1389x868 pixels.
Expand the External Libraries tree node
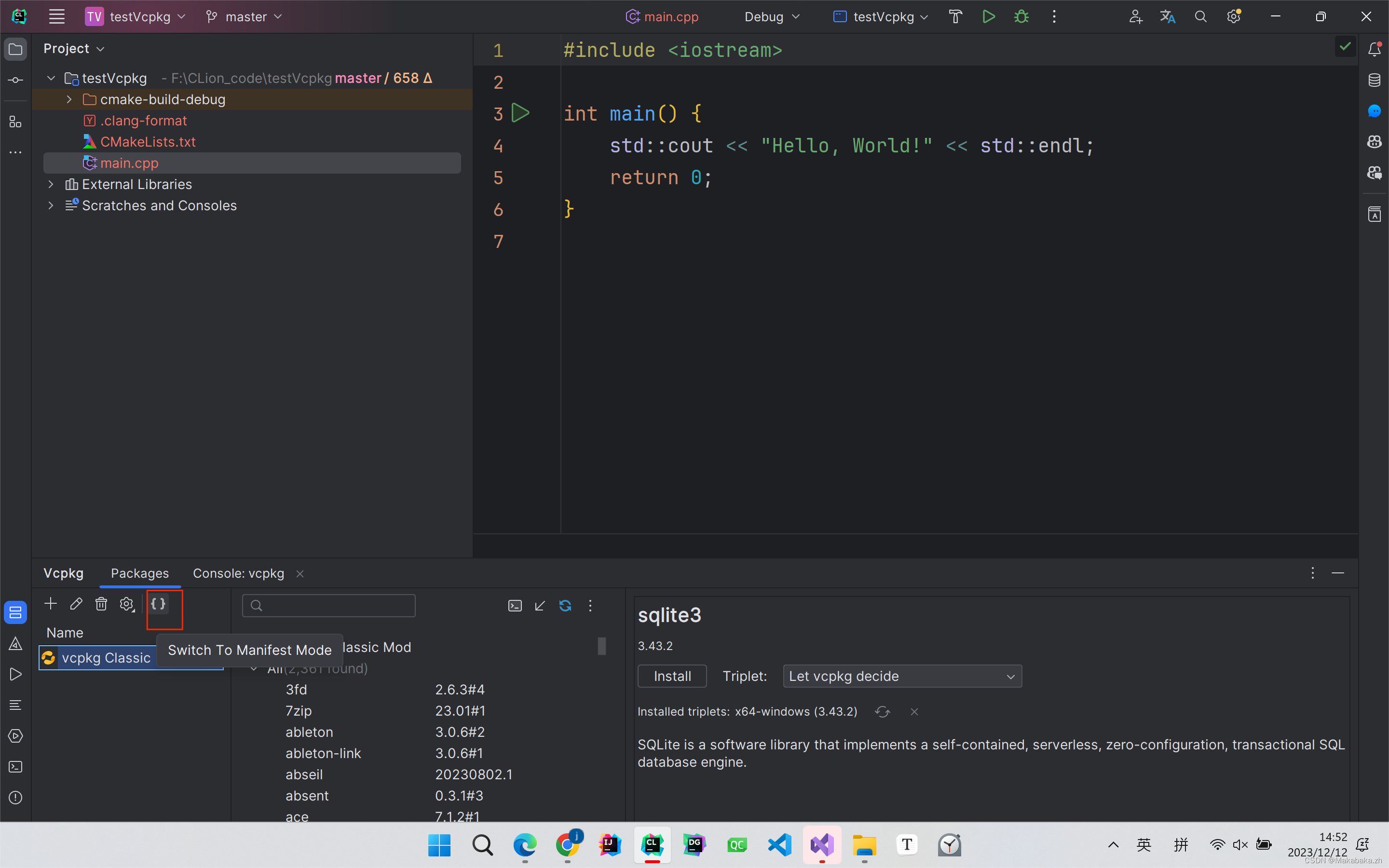click(x=51, y=184)
